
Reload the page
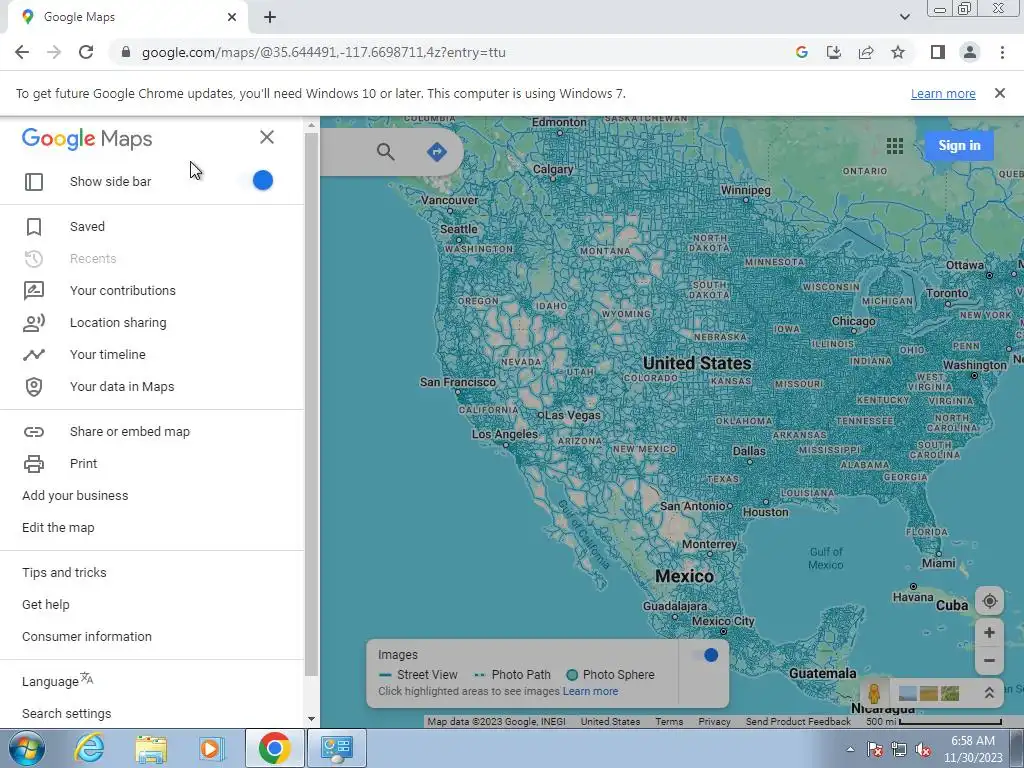click(86, 52)
